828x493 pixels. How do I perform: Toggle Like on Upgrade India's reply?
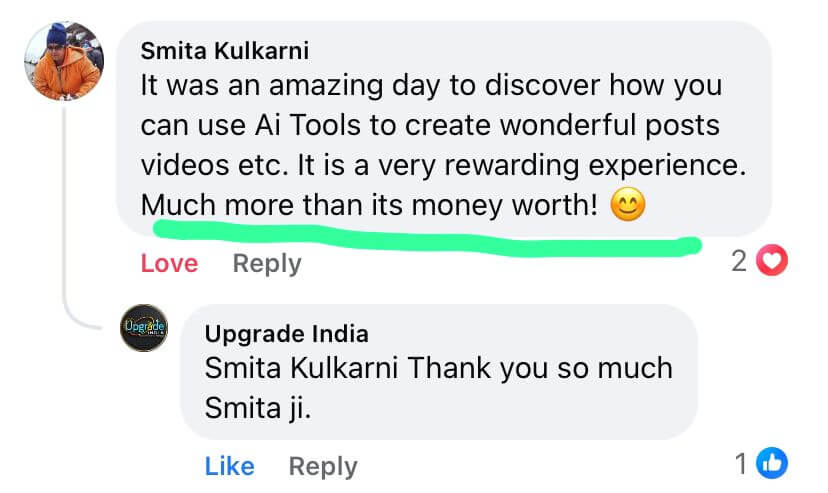(x=230, y=466)
